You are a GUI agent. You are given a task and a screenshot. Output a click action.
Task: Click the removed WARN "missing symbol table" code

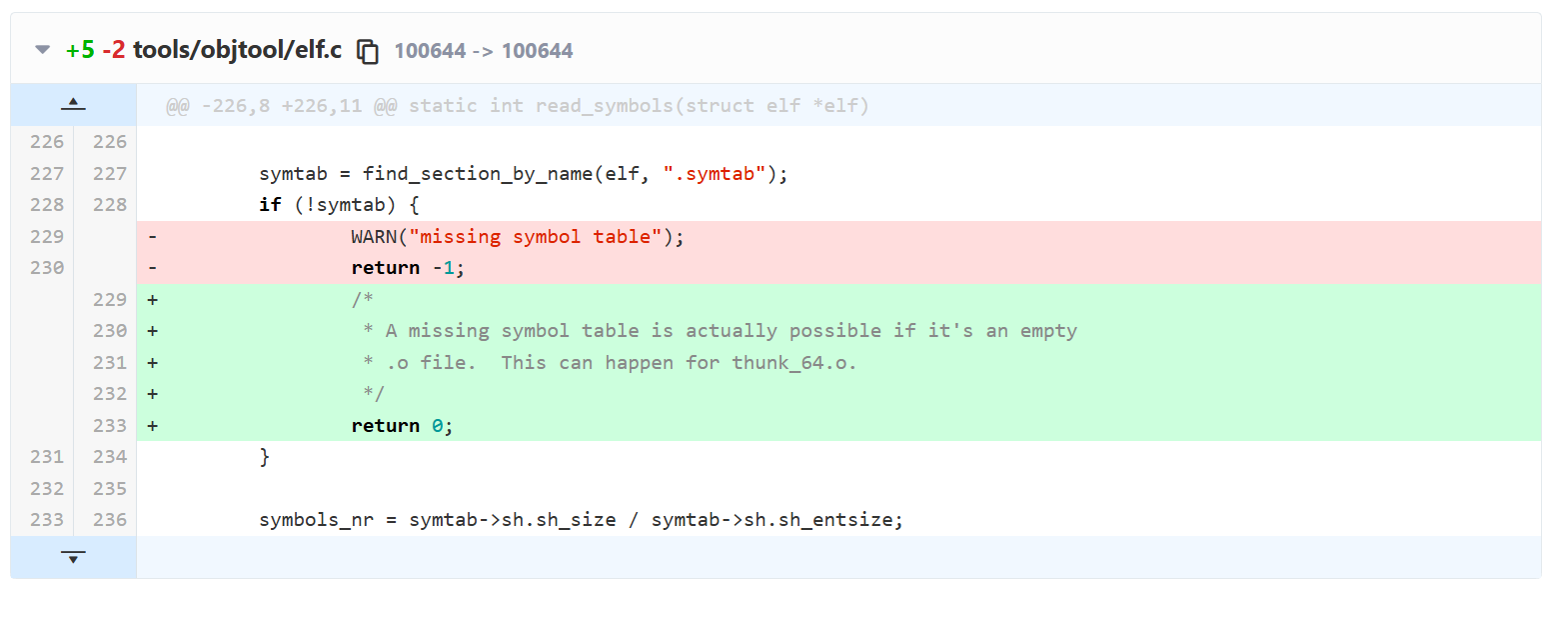(x=517, y=237)
